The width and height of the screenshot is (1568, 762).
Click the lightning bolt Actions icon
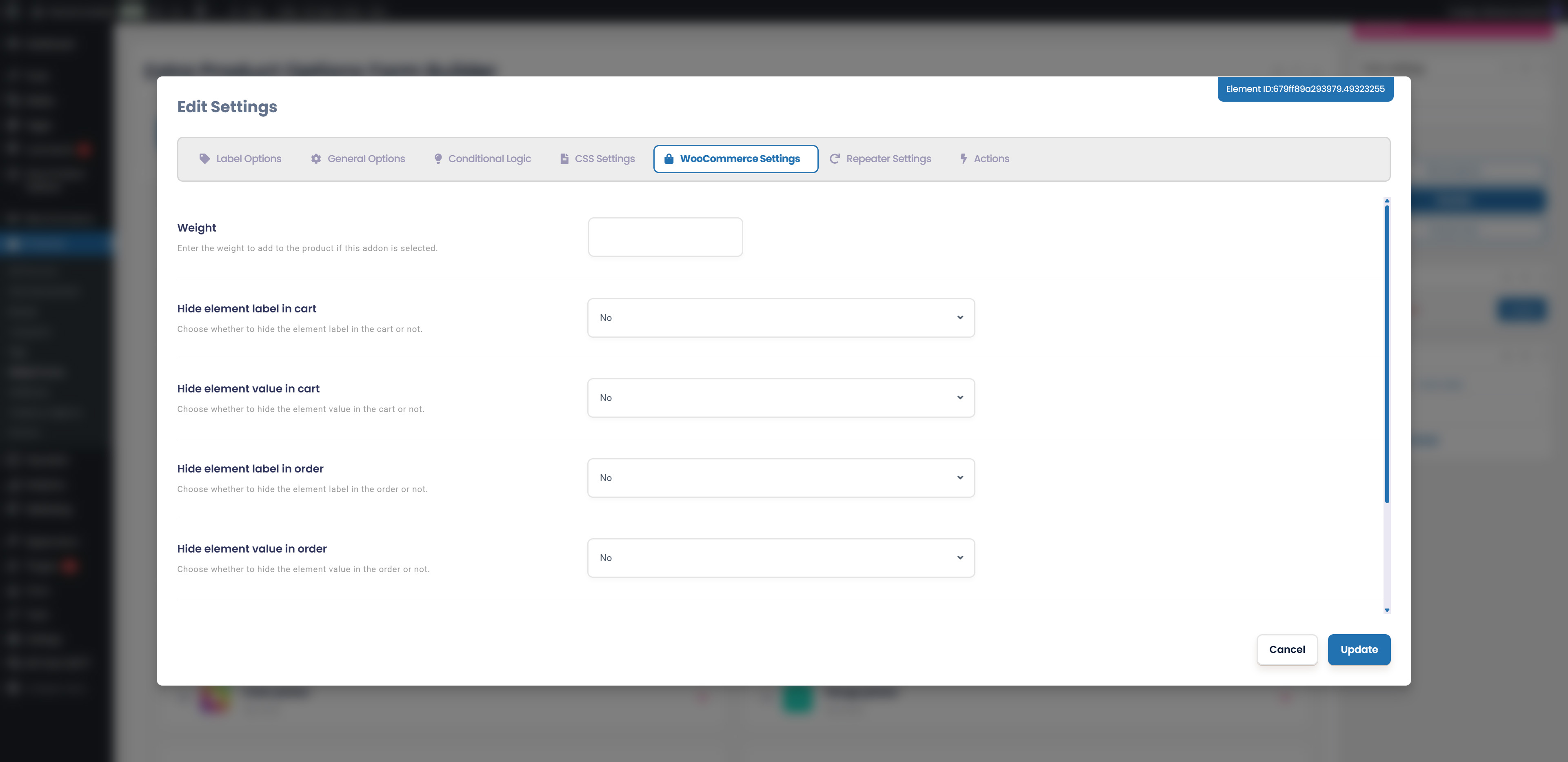coord(963,158)
